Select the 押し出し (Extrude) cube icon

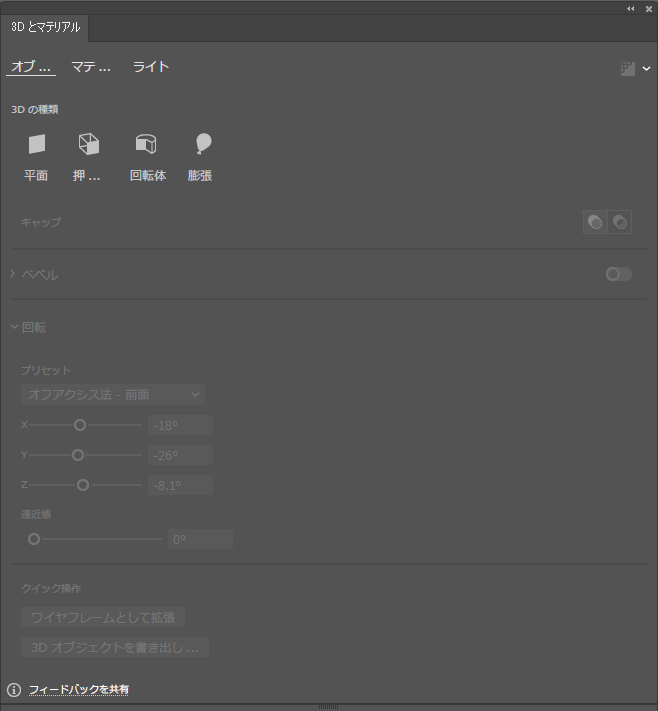point(88,145)
